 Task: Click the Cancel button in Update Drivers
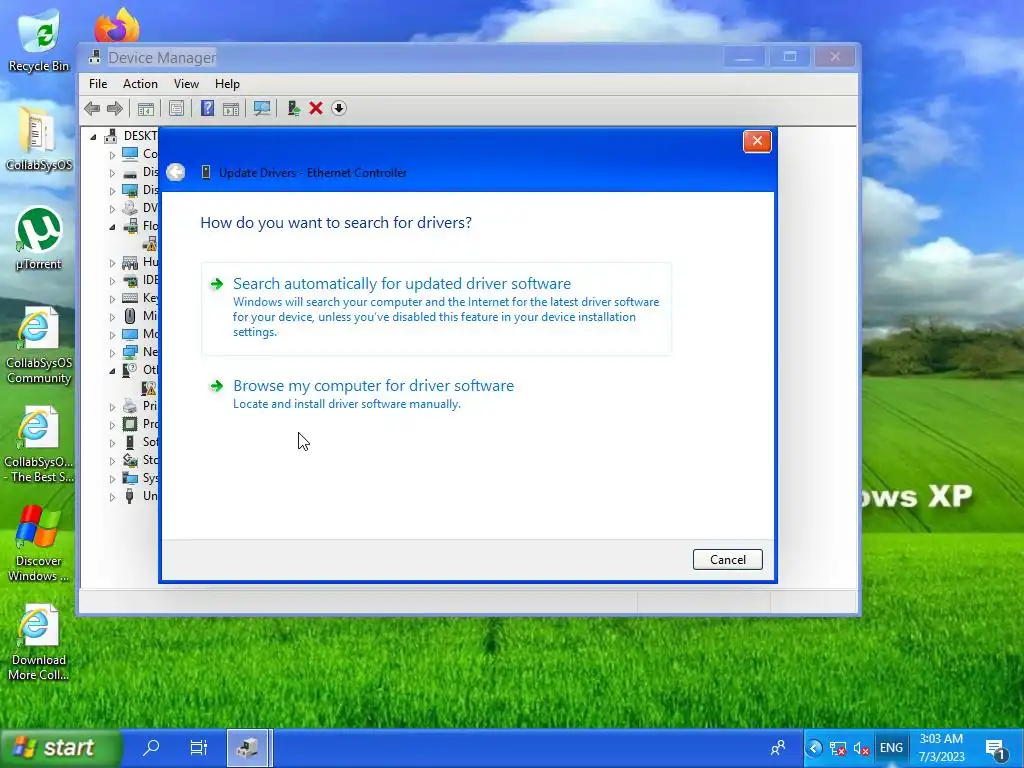tap(728, 560)
